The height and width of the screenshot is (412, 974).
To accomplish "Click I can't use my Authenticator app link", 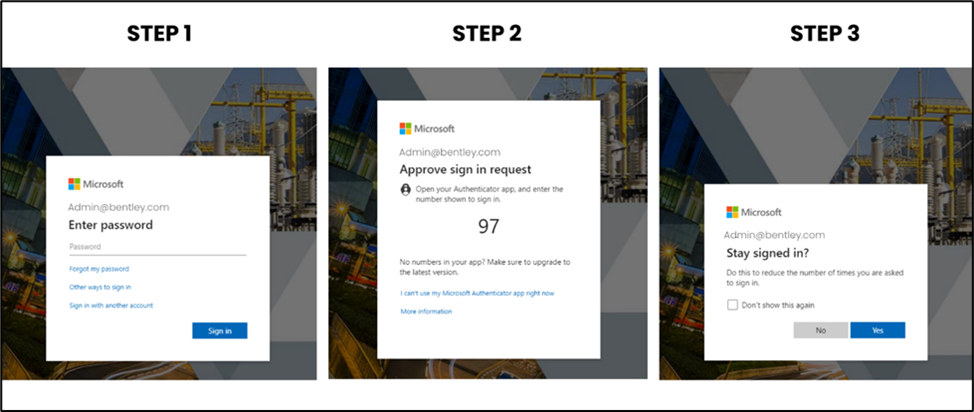I will [477, 293].
